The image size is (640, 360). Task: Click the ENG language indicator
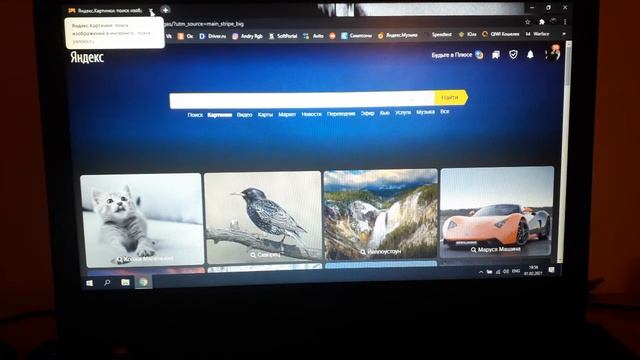click(516, 271)
